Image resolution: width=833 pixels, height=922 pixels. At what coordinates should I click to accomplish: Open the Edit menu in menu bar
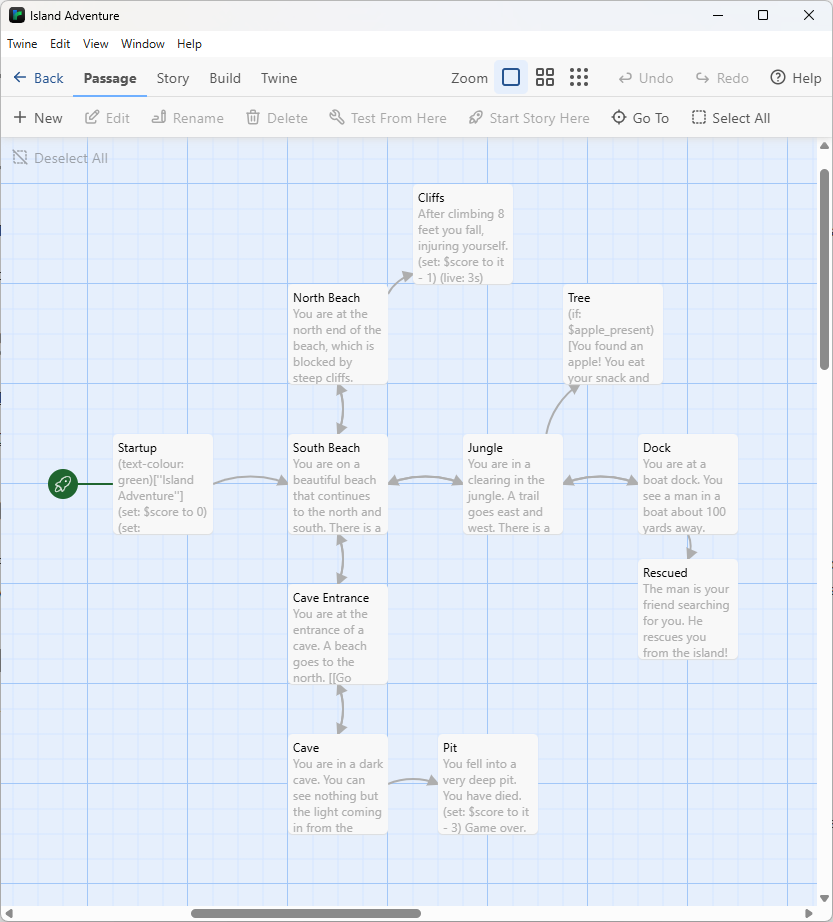tap(60, 44)
